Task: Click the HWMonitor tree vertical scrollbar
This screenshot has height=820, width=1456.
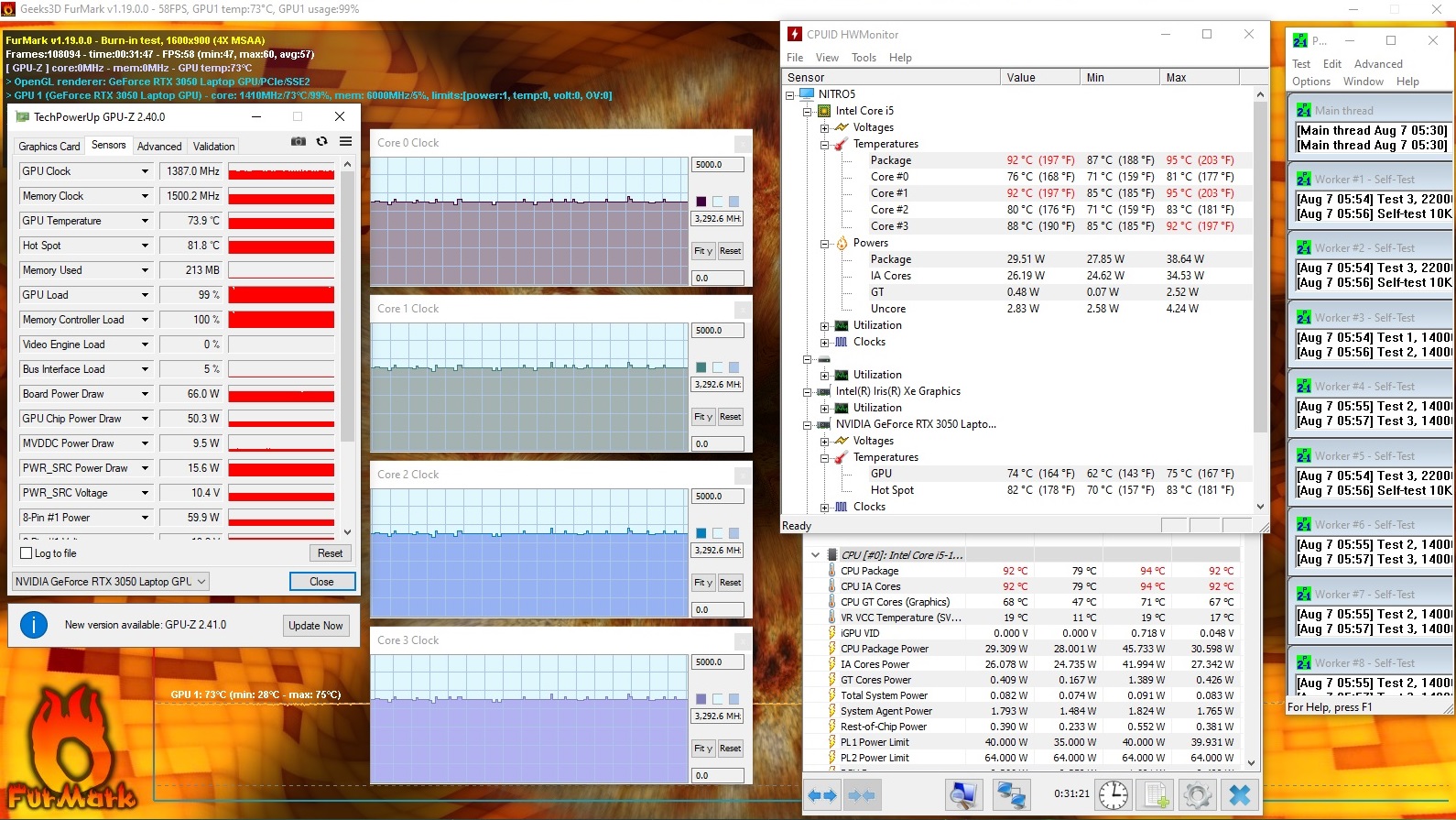Action: 1260,299
